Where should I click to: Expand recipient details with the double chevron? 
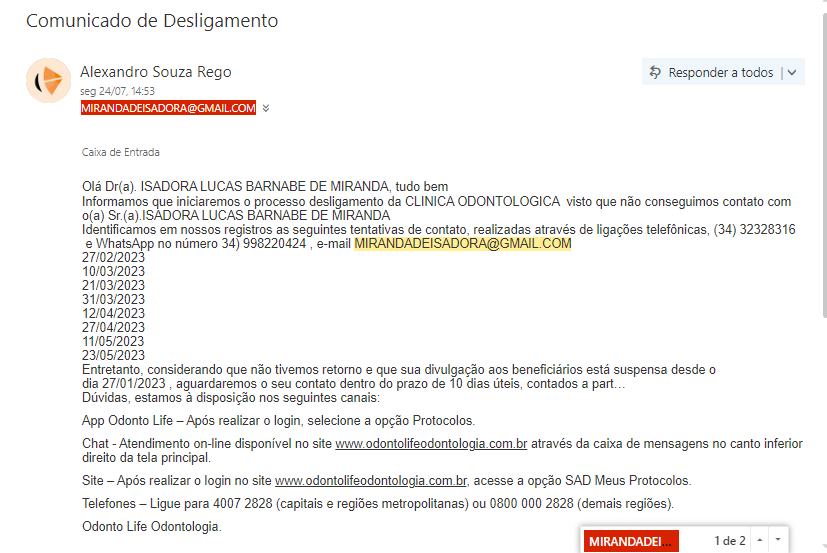click(266, 108)
